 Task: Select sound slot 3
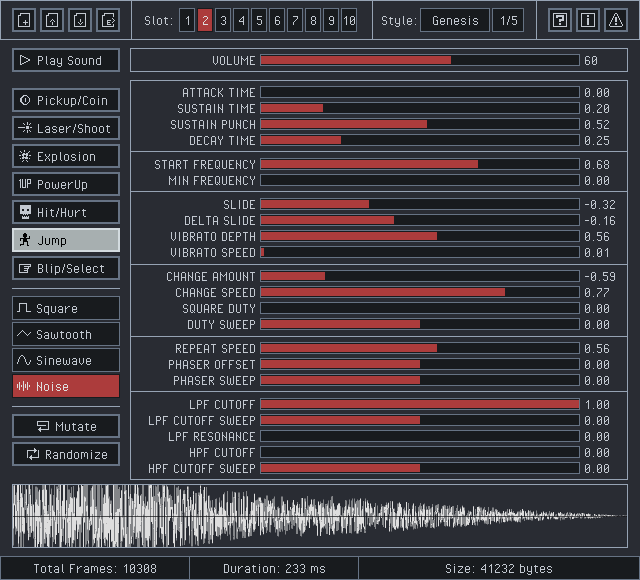pyautogui.click(x=223, y=20)
